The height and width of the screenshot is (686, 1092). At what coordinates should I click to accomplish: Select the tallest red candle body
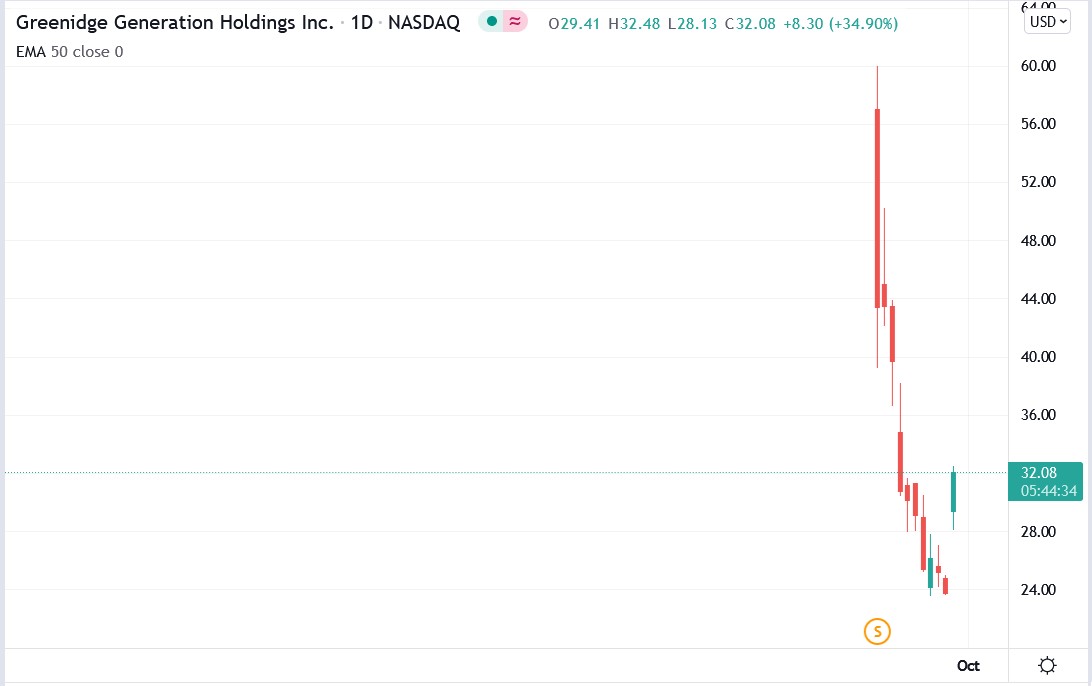coord(878,208)
